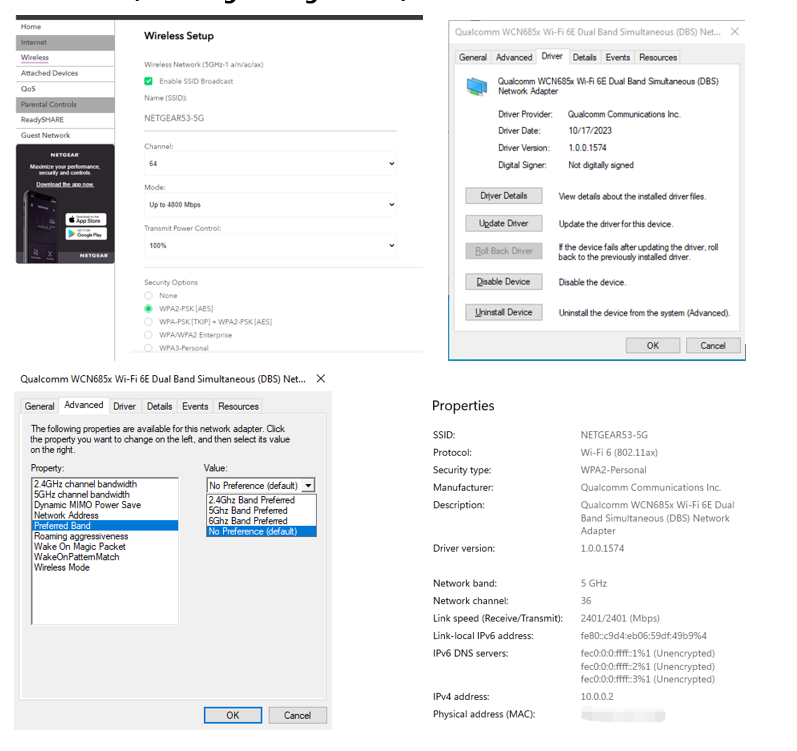Switch to General tab in Advanced dialog
Image resolution: width=797 pixels, height=751 pixels.
pyautogui.click(x=39, y=406)
